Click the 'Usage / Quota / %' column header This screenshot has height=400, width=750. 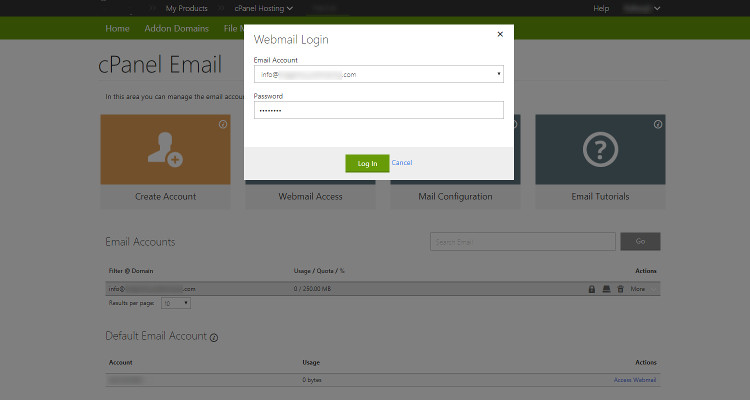coord(319,271)
